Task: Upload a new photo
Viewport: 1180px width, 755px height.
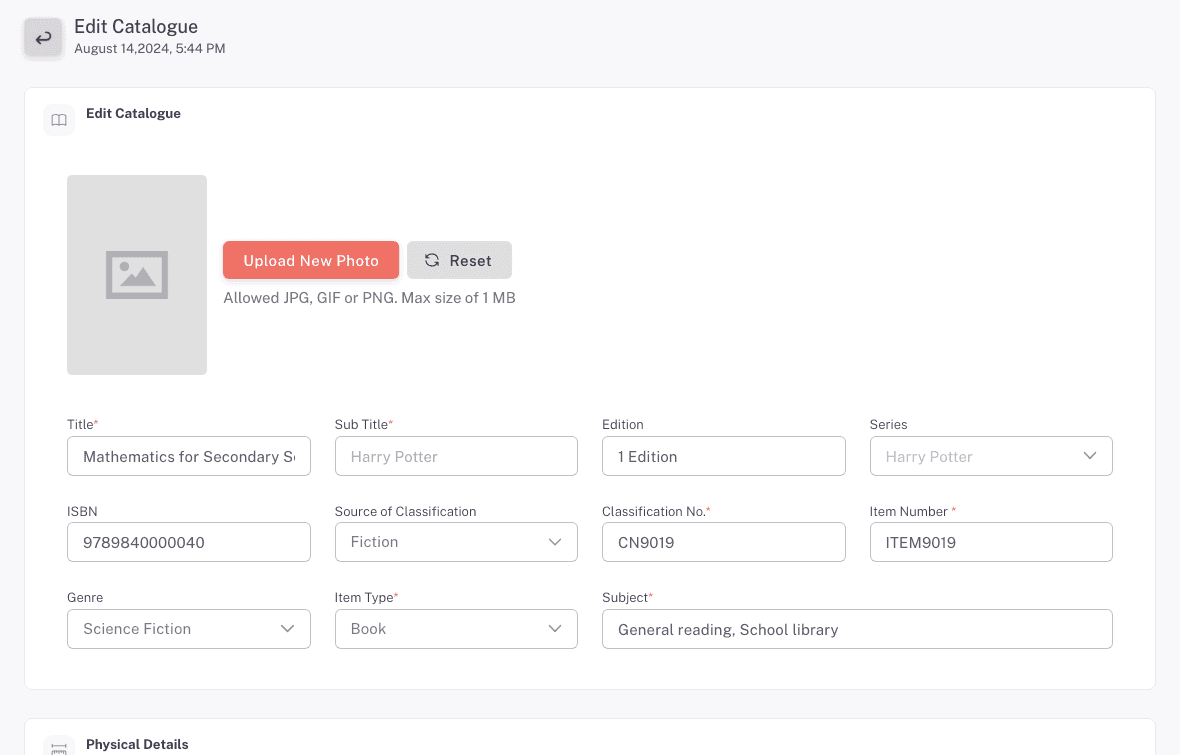Action: pos(311,260)
